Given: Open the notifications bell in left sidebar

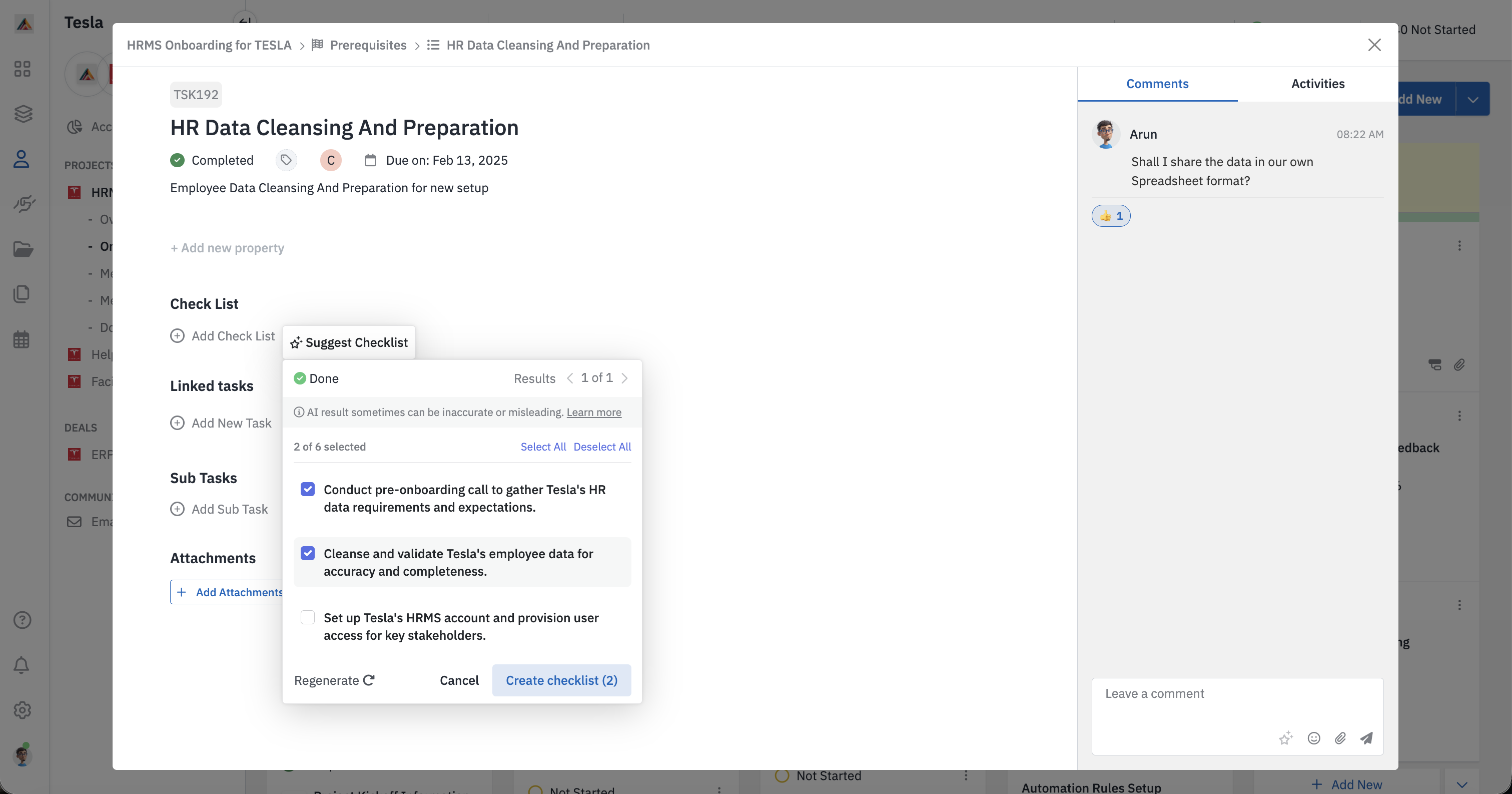Looking at the screenshot, I should [22, 665].
